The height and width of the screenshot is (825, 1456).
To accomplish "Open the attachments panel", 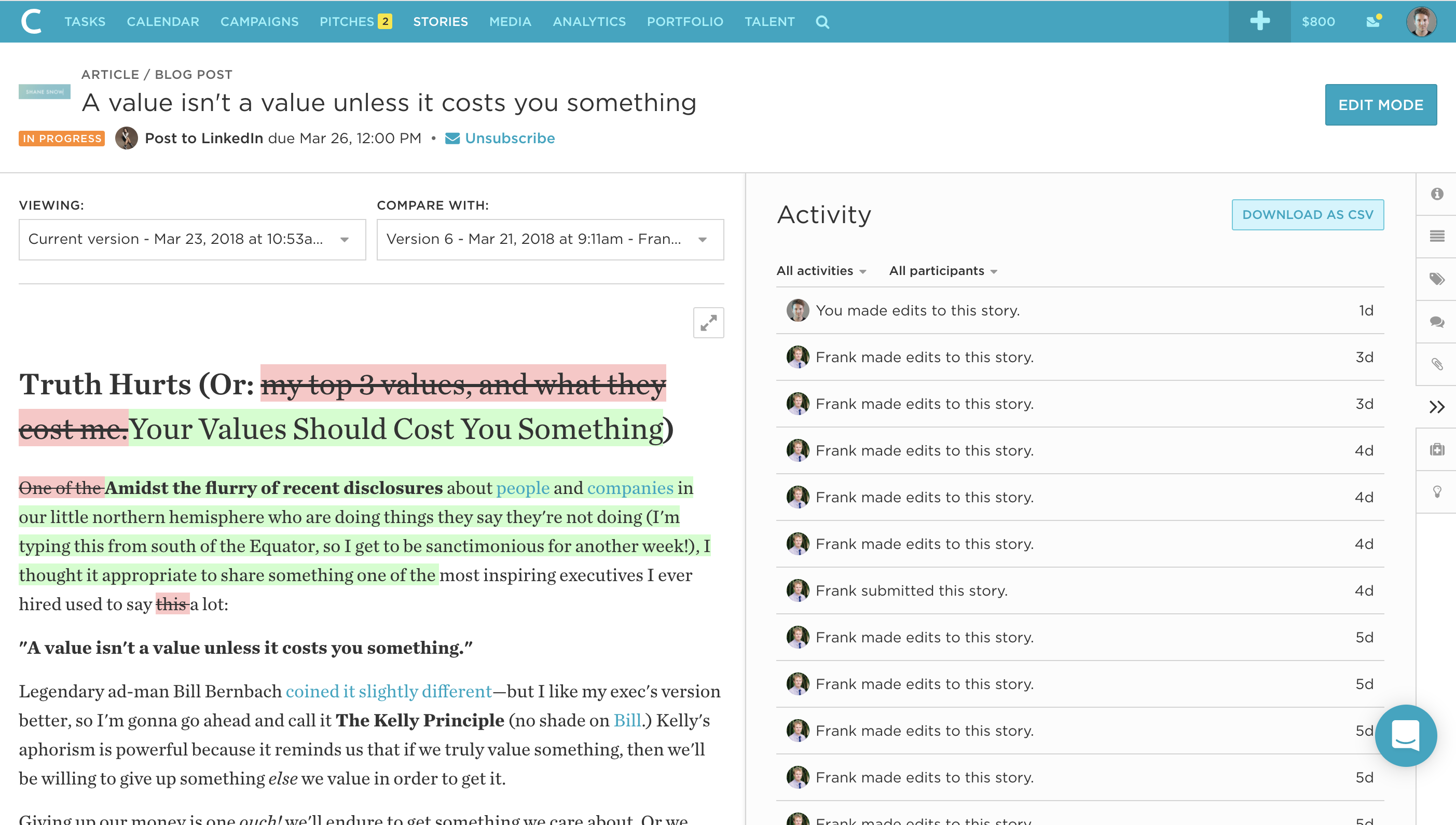I will point(1437,364).
